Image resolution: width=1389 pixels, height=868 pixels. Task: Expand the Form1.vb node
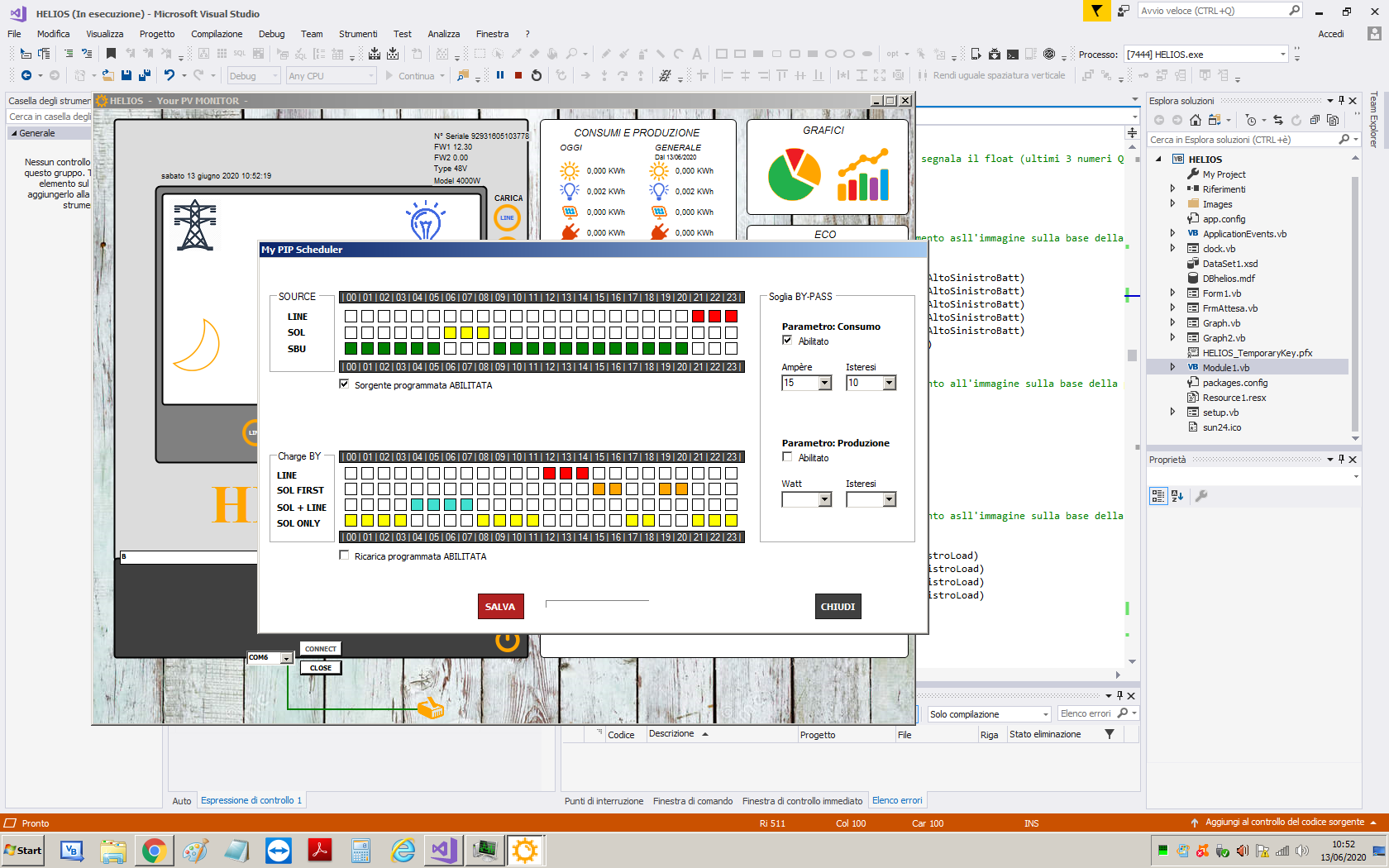click(x=1172, y=293)
